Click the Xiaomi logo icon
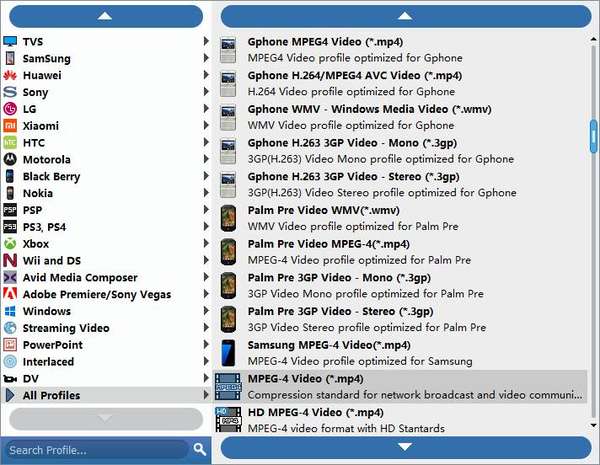The width and height of the screenshot is (600, 465). 10,126
